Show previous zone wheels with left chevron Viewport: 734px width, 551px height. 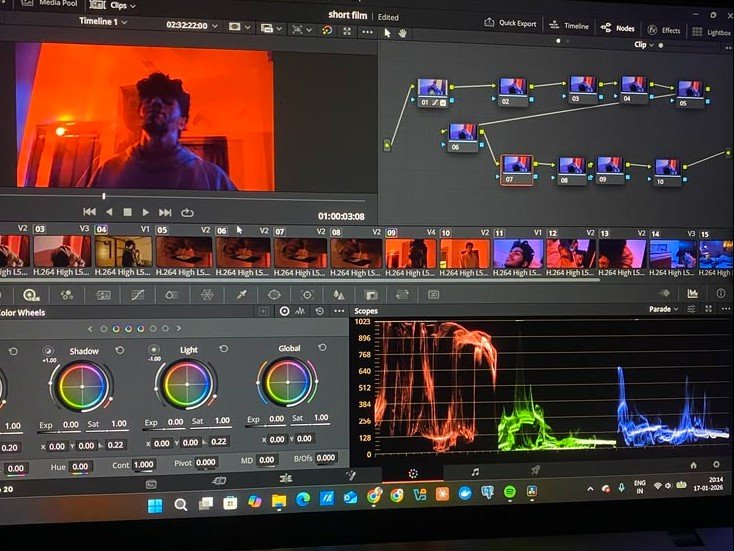click(x=90, y=329)
